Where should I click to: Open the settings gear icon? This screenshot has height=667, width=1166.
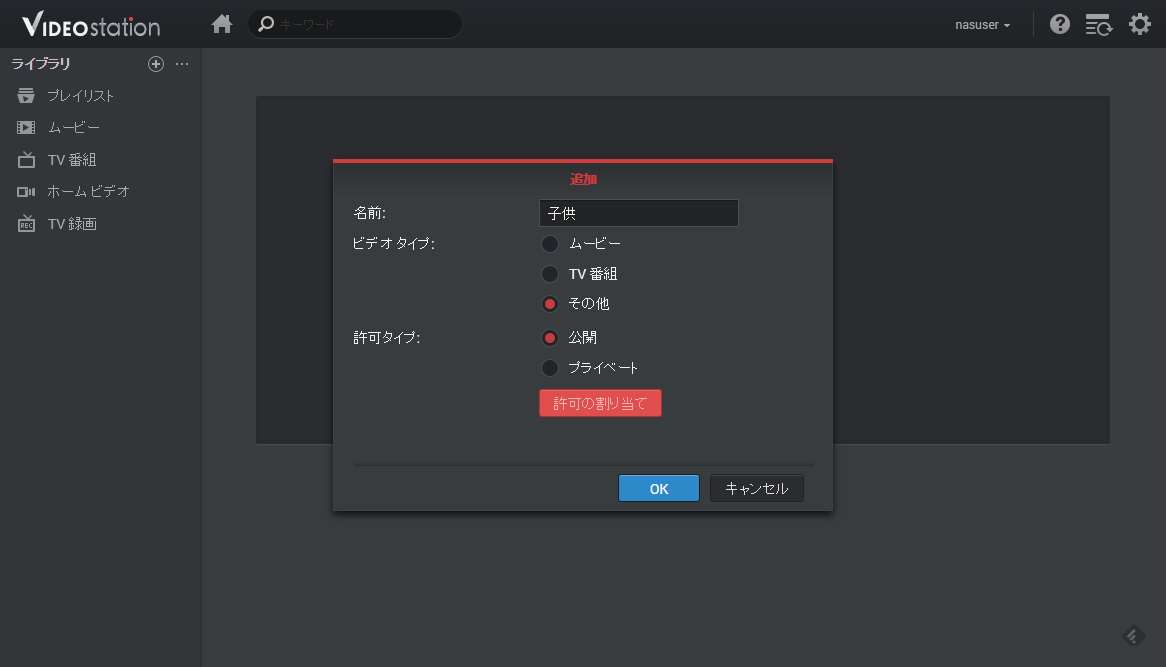(1140, 25)
